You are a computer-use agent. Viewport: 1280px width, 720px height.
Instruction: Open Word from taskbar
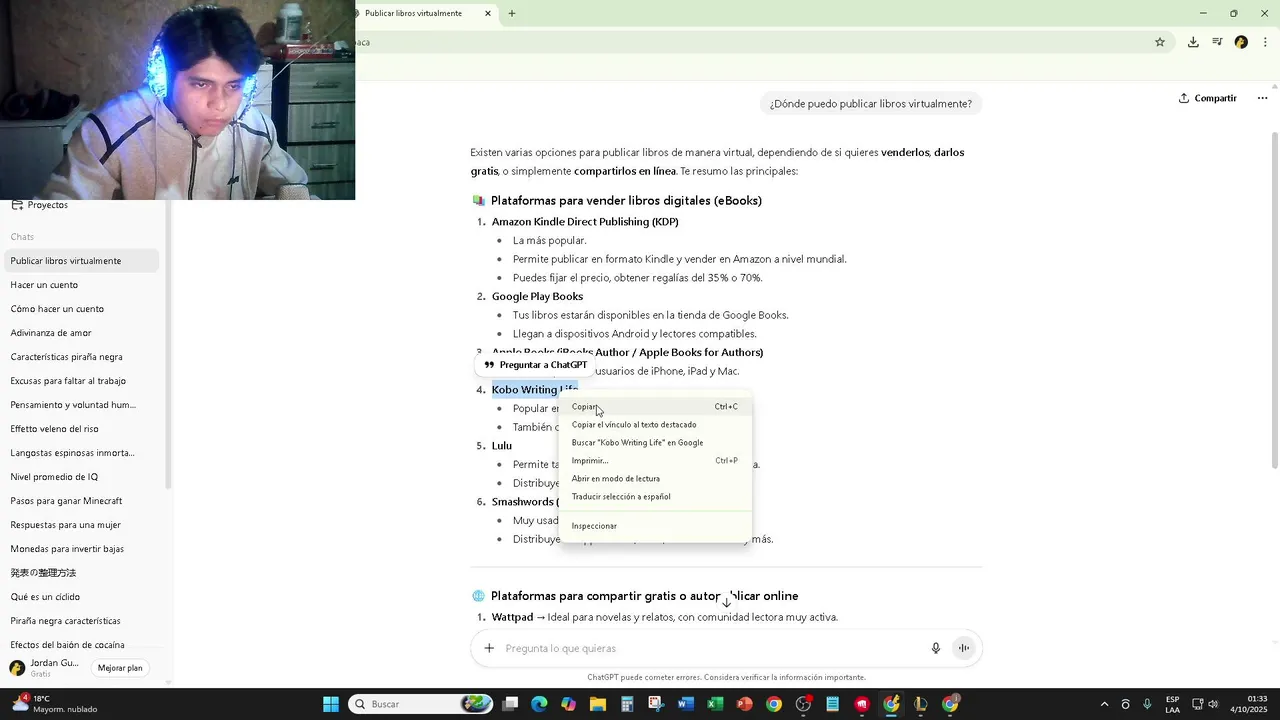(x=686, y=704)
